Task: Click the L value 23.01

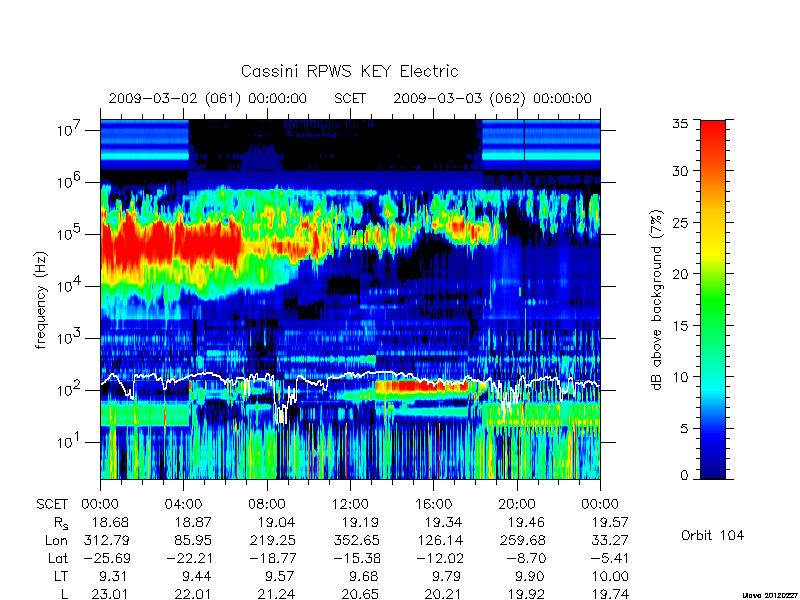Action: coord(110,594)
